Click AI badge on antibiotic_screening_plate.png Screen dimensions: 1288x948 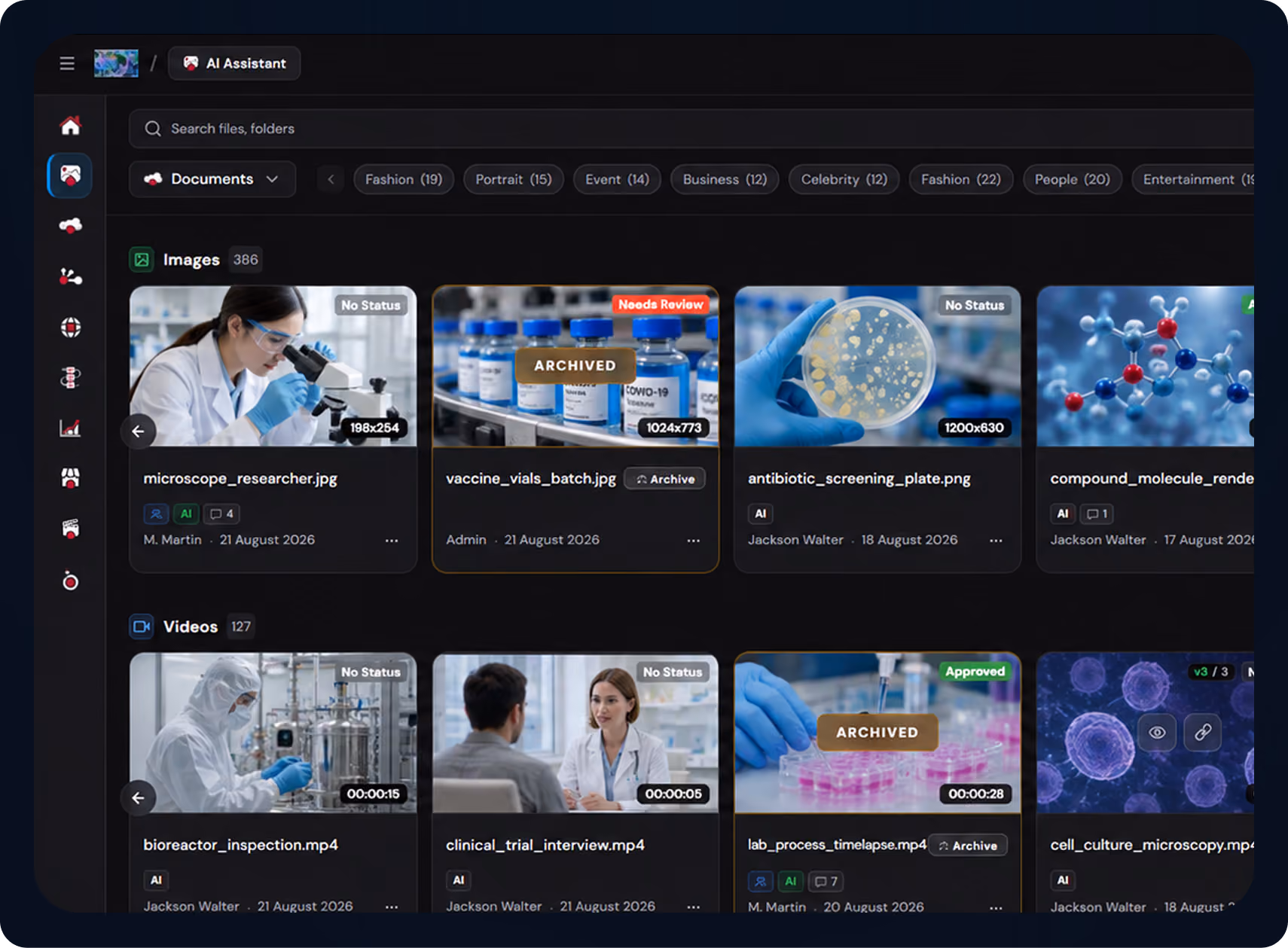pos(761,514)
